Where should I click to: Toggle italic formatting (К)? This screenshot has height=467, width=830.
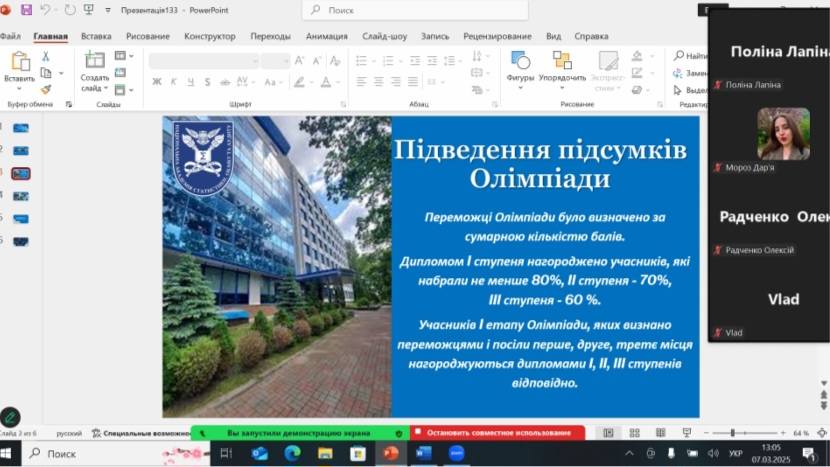[174, 82]
